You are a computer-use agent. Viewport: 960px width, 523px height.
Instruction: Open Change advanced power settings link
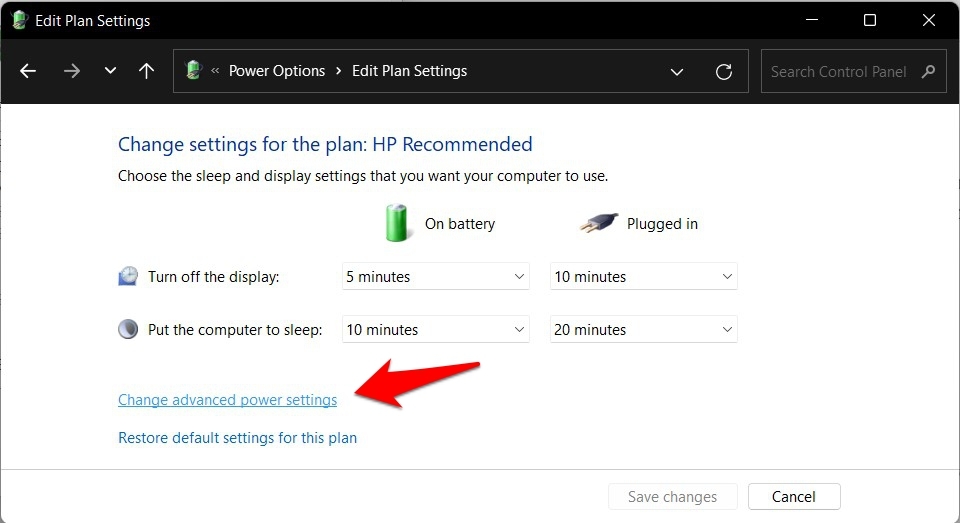pos(227,400)
